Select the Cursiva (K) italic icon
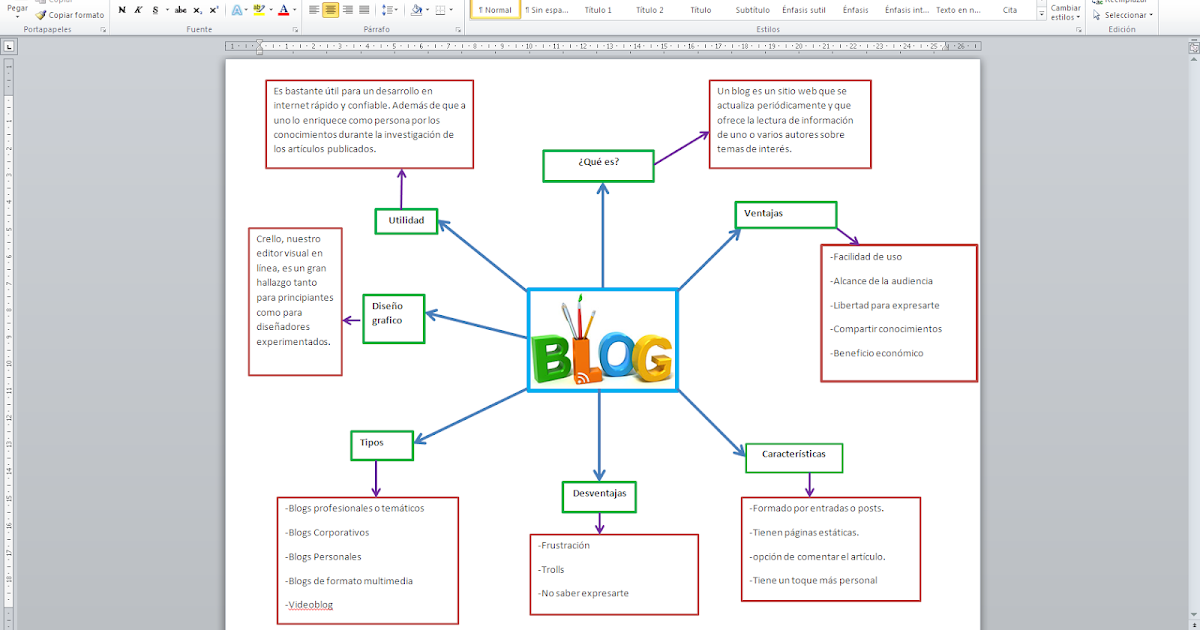Screen dimensions: 1200x630 coord(137,10)
